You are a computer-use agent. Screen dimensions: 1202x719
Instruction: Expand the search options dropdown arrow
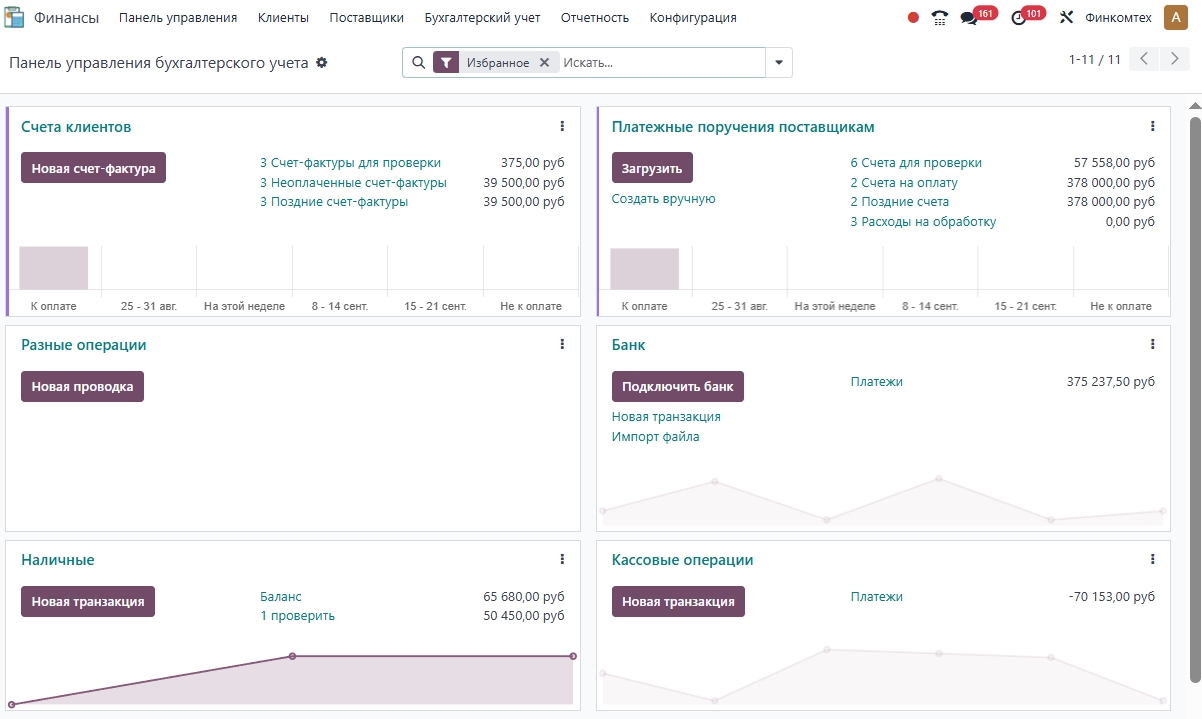(779, 62)
